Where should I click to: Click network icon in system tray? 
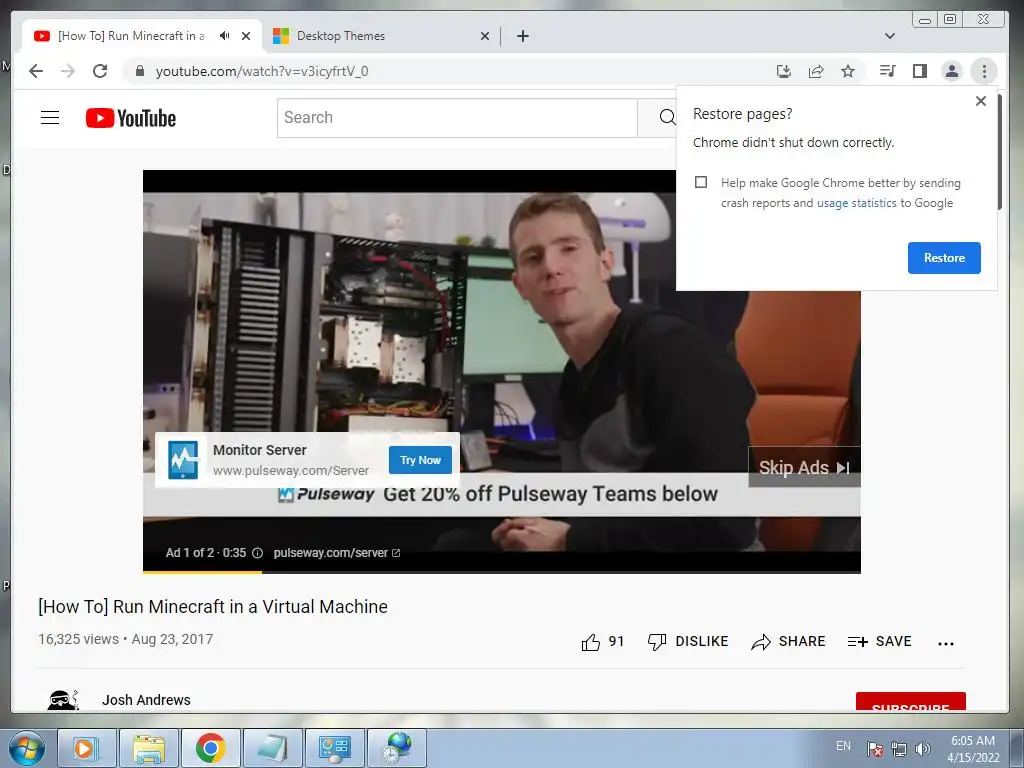pyautogui.click(x=899, y=749)
